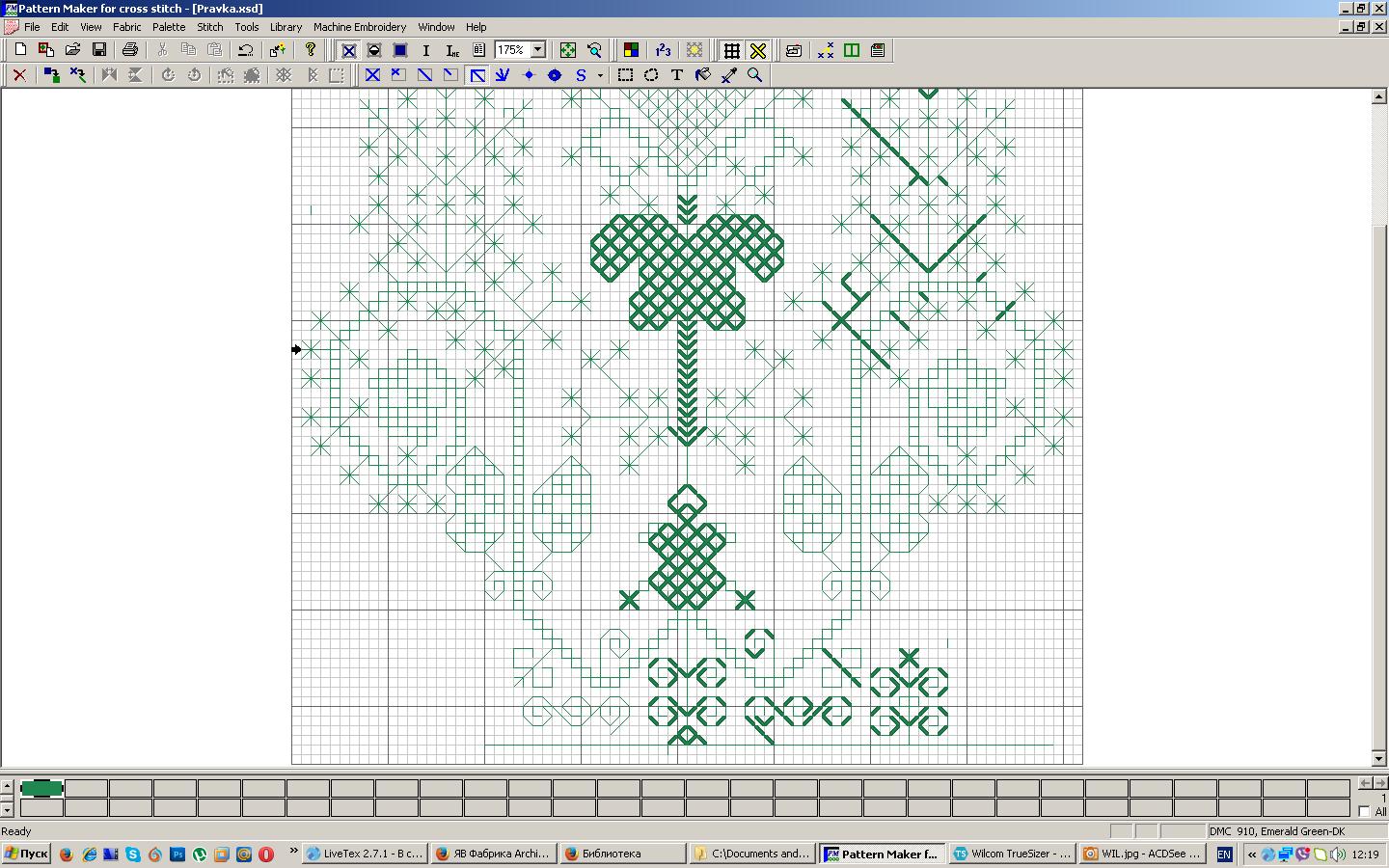This screenshot has width=1389, height=868.
Task: Switch to C:\Documents folder taskbar window
Action: coord(752,854)
